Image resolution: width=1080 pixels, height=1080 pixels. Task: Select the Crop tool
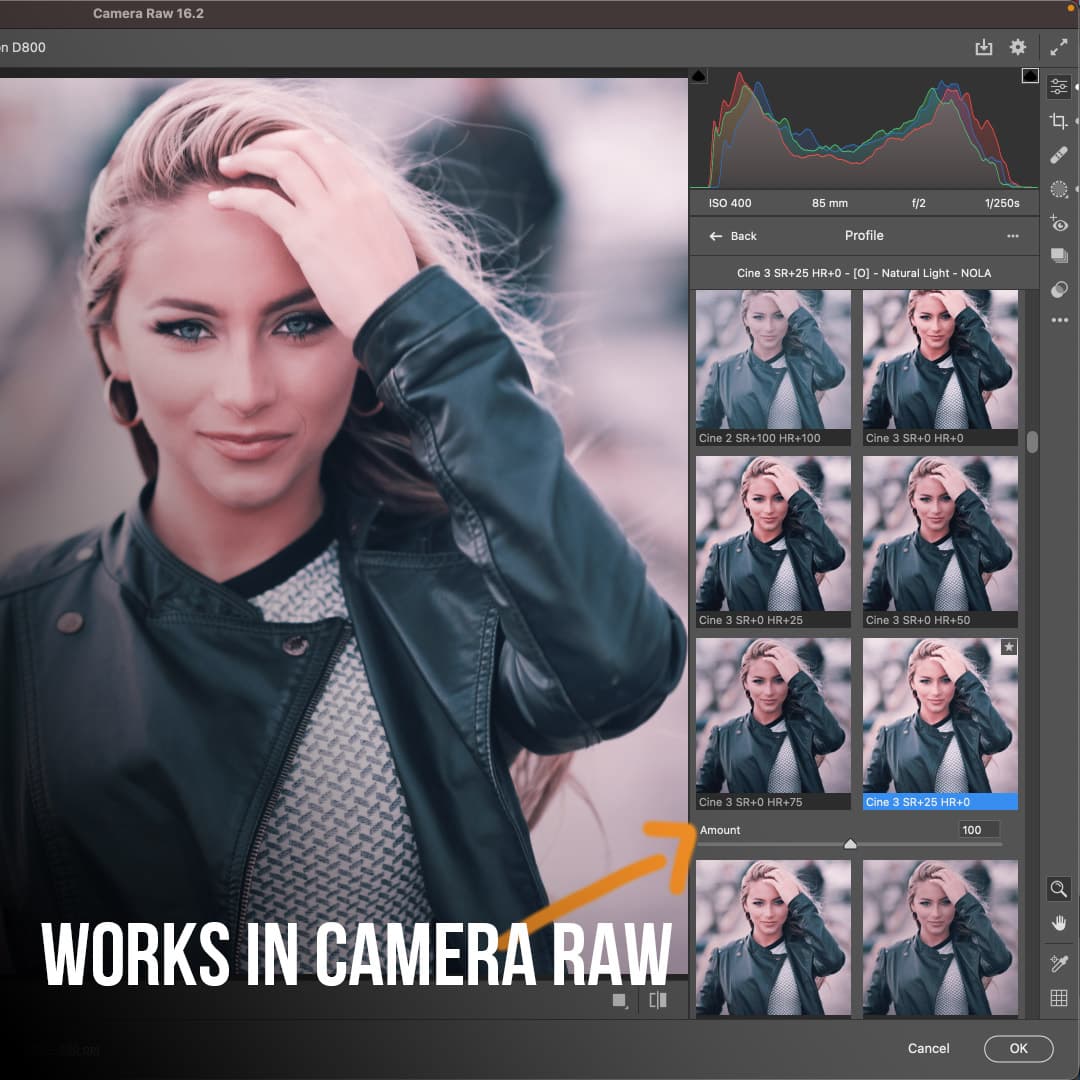coord(1059,120)
